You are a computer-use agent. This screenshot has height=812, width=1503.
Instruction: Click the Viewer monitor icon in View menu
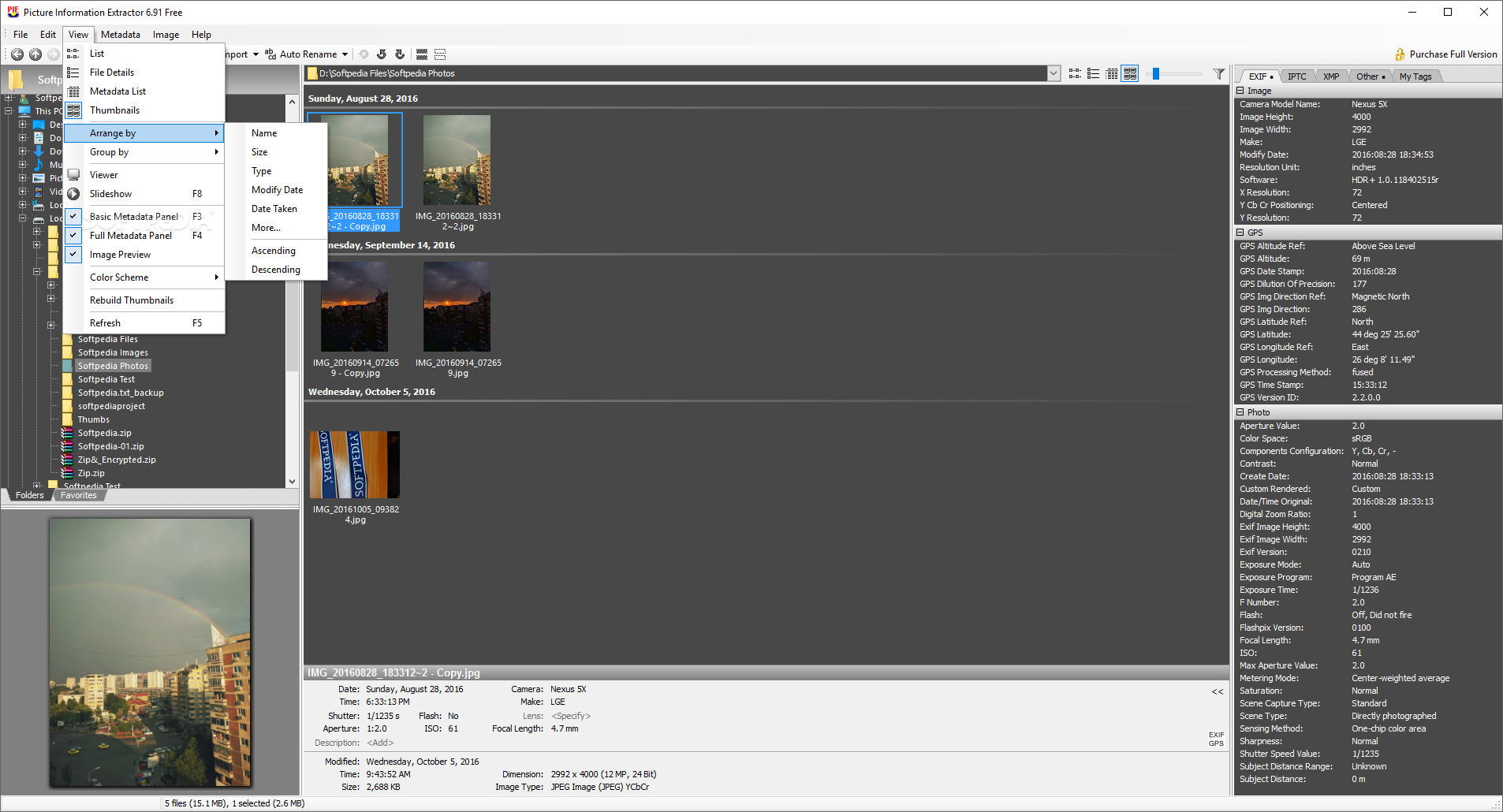pos(73,175)
